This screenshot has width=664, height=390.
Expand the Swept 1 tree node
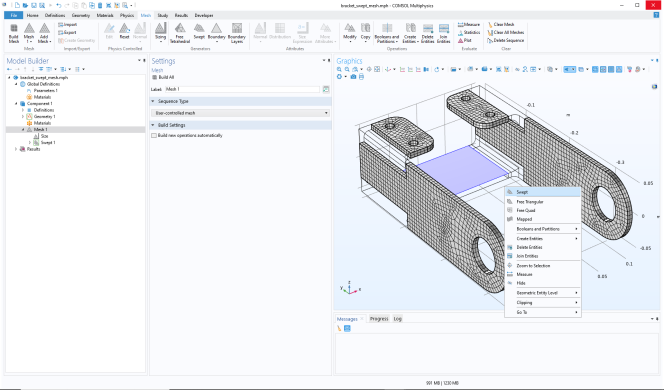click(x=29, y=143)
